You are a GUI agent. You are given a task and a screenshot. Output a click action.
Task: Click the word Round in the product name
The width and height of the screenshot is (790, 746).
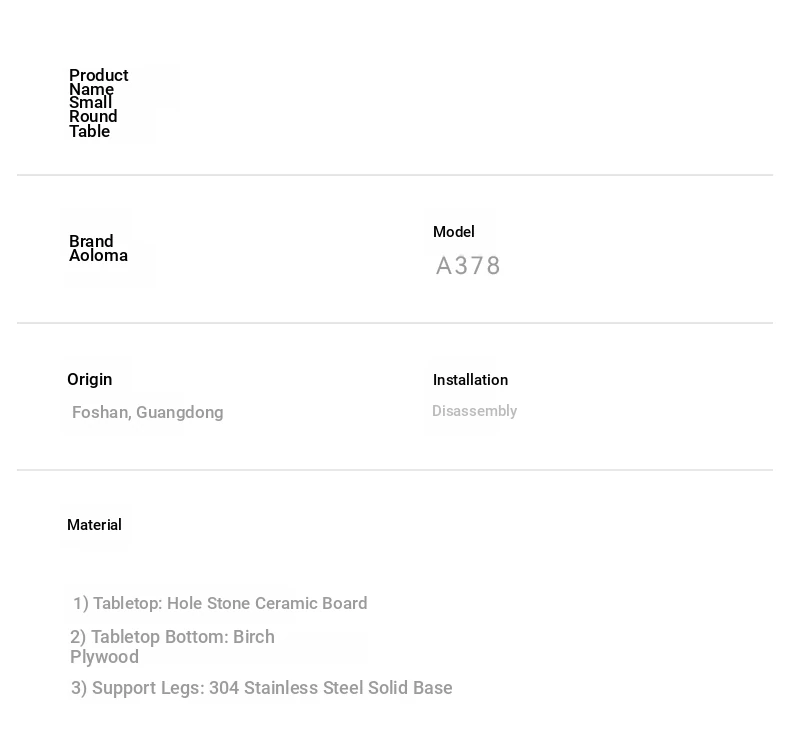(93, 117)
